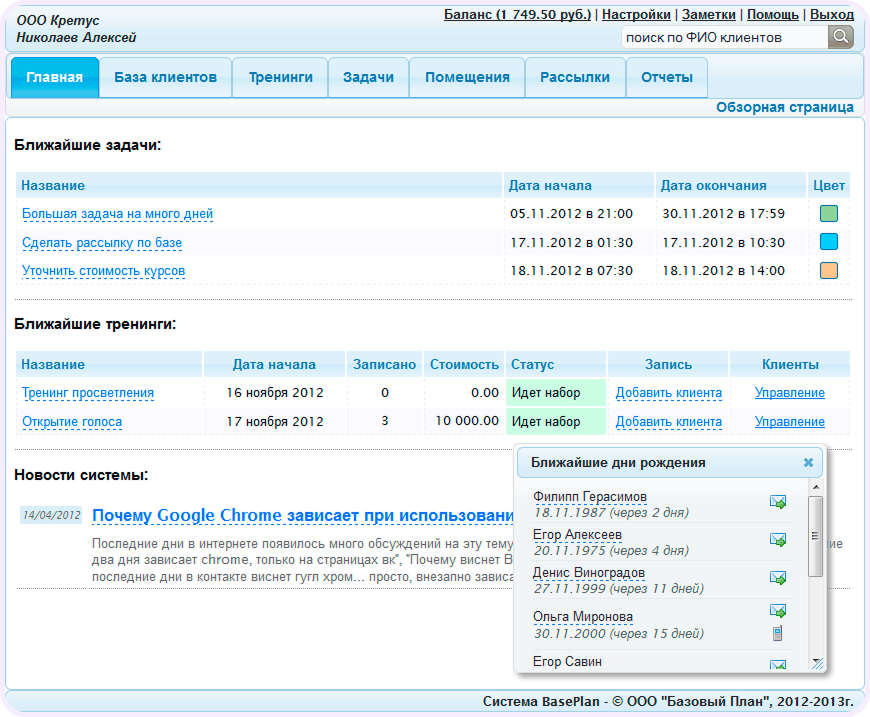The width and height of the screenshot is (870, 717).
Task: Go to the Задачи tab
Action: coord(368,77)
